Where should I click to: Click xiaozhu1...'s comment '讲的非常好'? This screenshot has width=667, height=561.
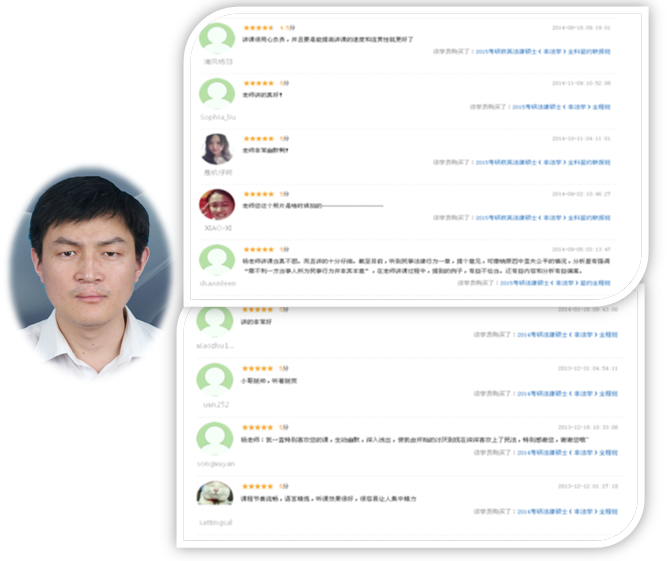(x=256, y=322)
